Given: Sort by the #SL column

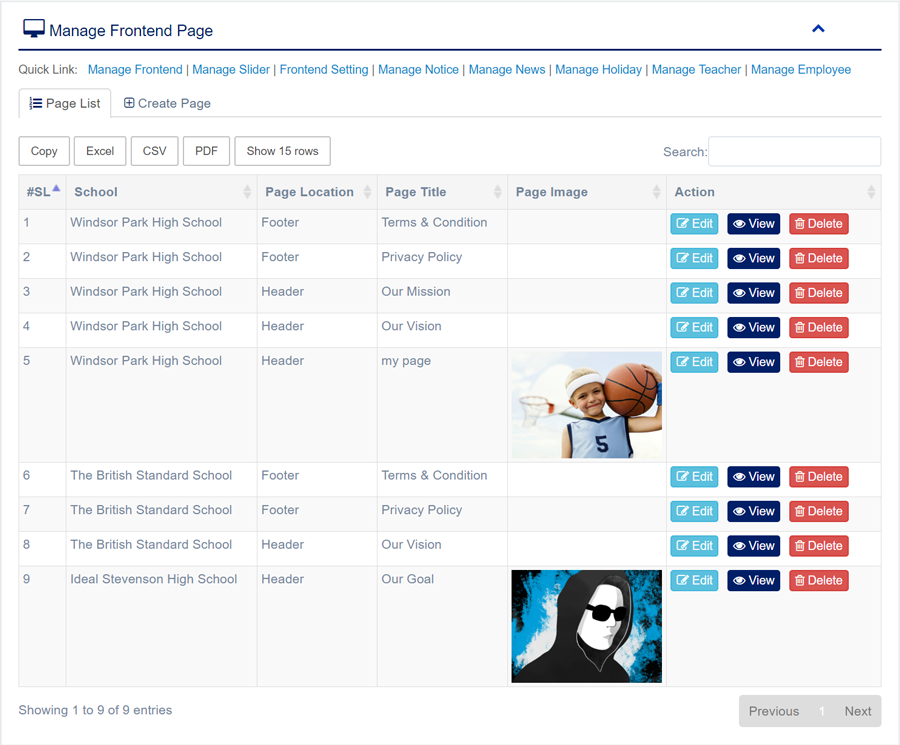Looking at the screenshot, I should (x=42, y=192).
